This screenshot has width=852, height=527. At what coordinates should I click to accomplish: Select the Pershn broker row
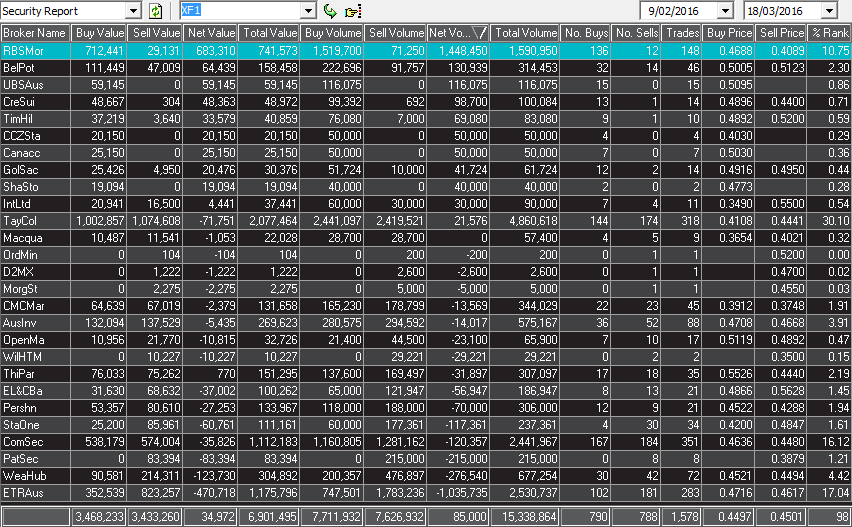point(426,408)
